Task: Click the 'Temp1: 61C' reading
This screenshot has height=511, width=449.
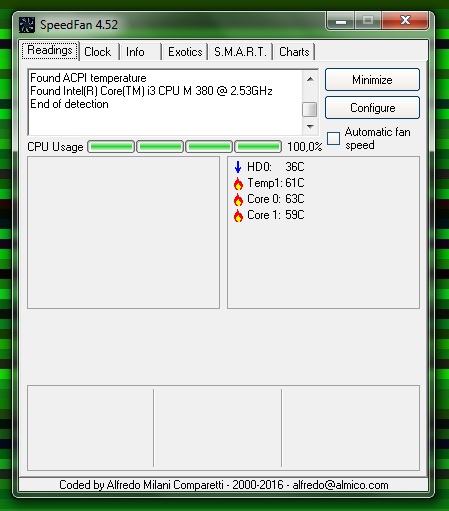Action: 276,183
